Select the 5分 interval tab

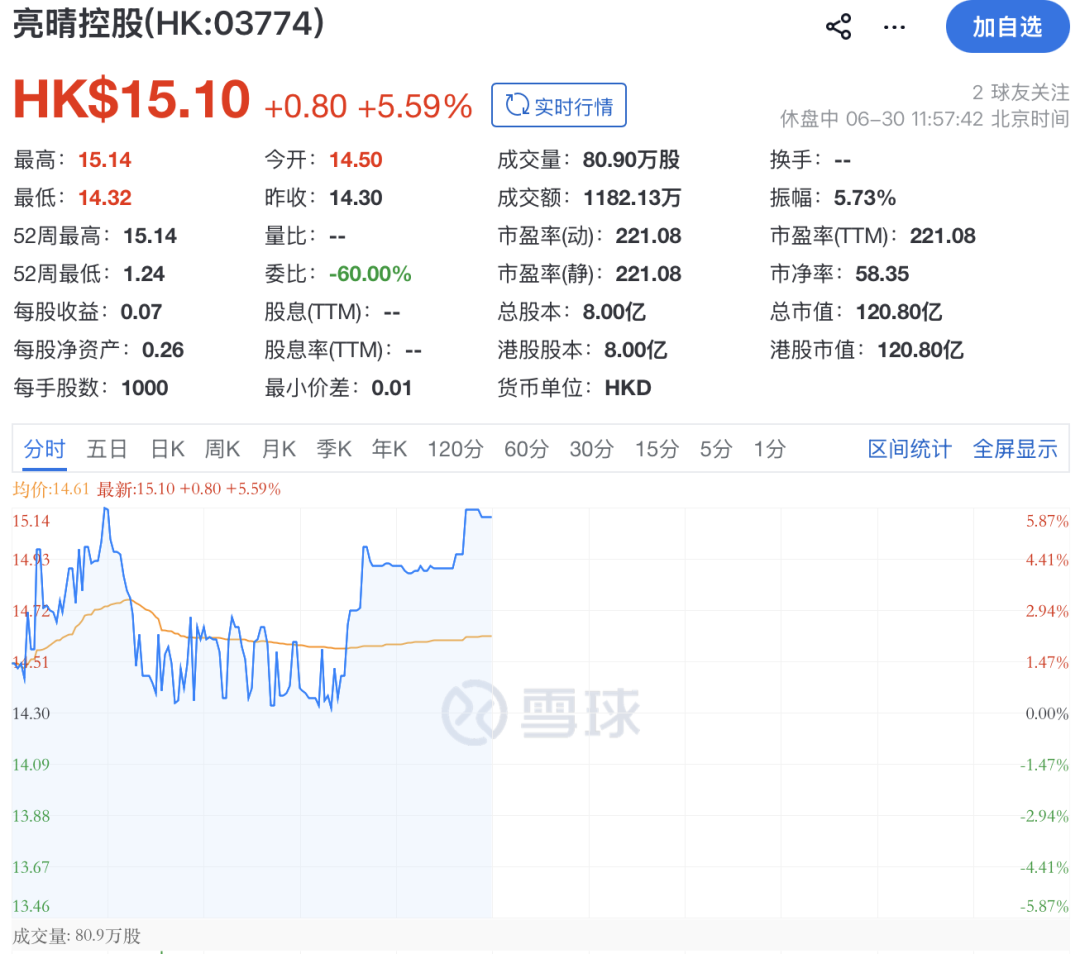point(716,449)
